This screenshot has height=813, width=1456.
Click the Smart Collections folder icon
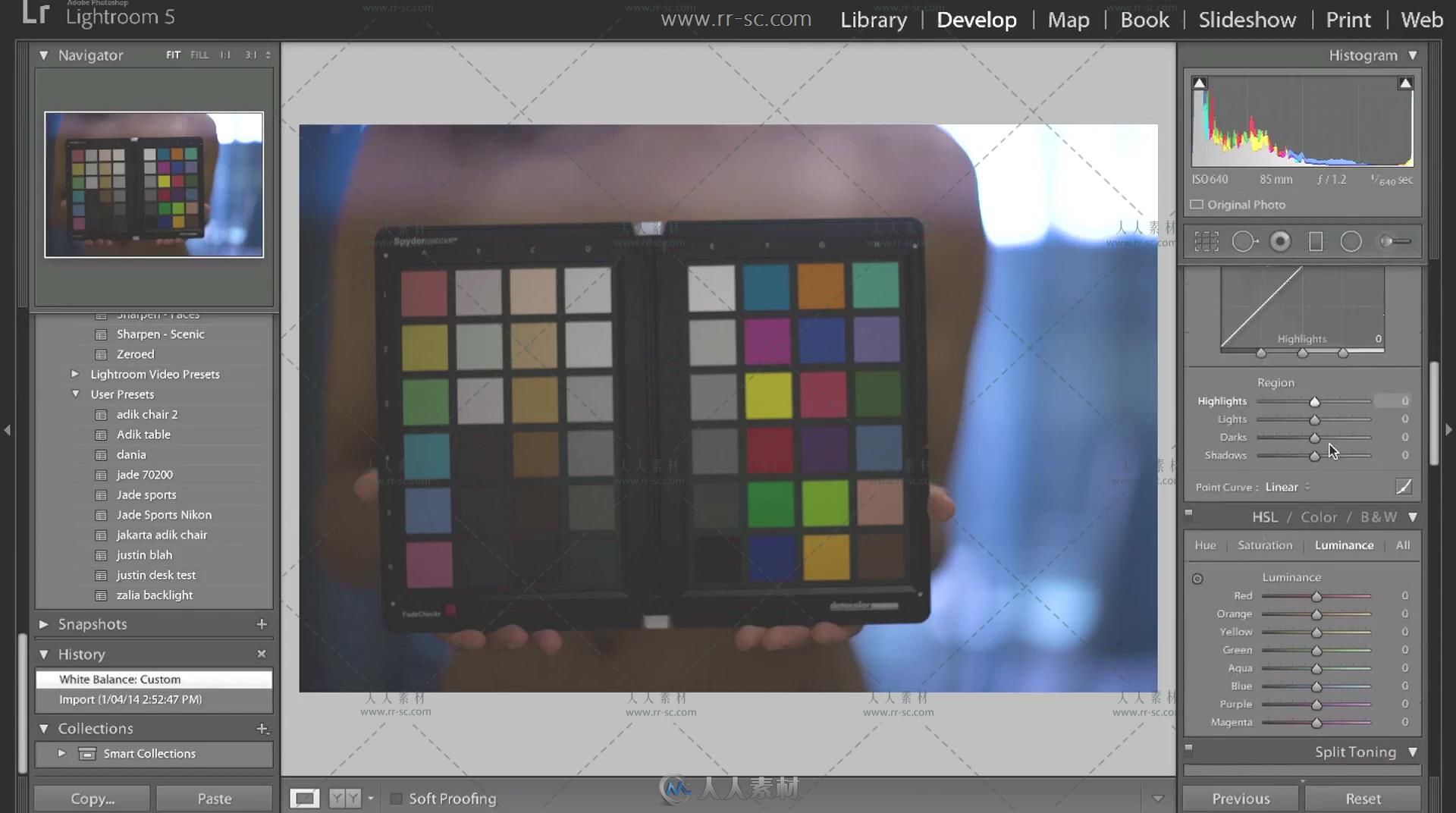click(x=87, y=754)
